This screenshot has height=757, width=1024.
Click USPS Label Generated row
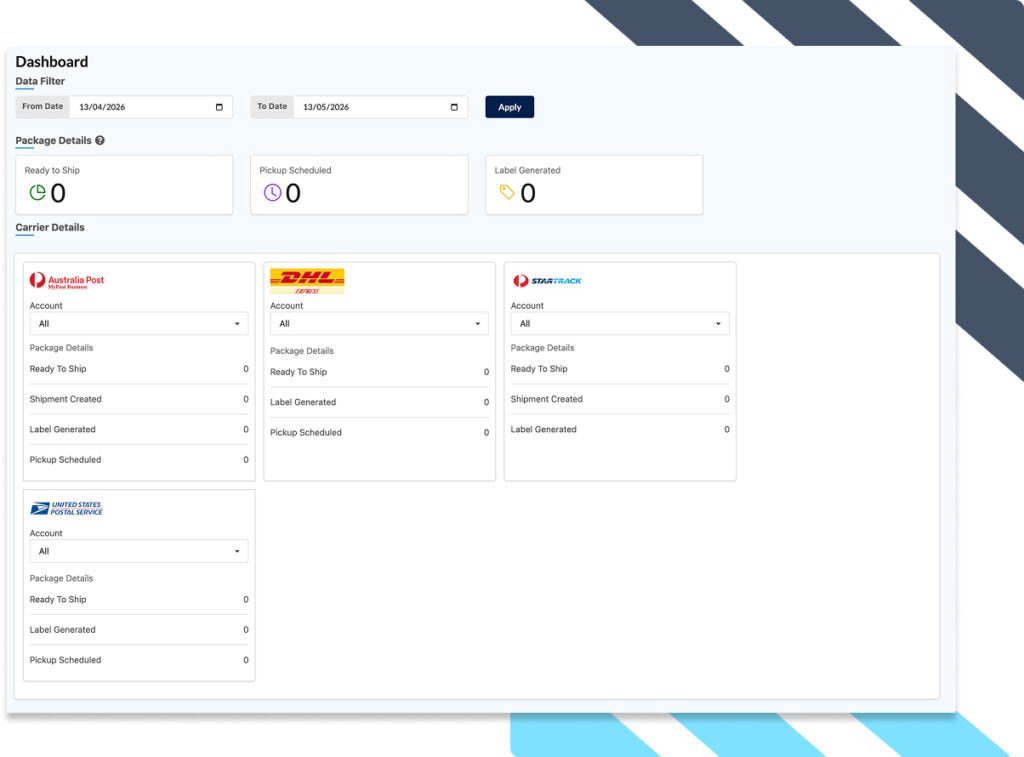[x=139, y=630]
